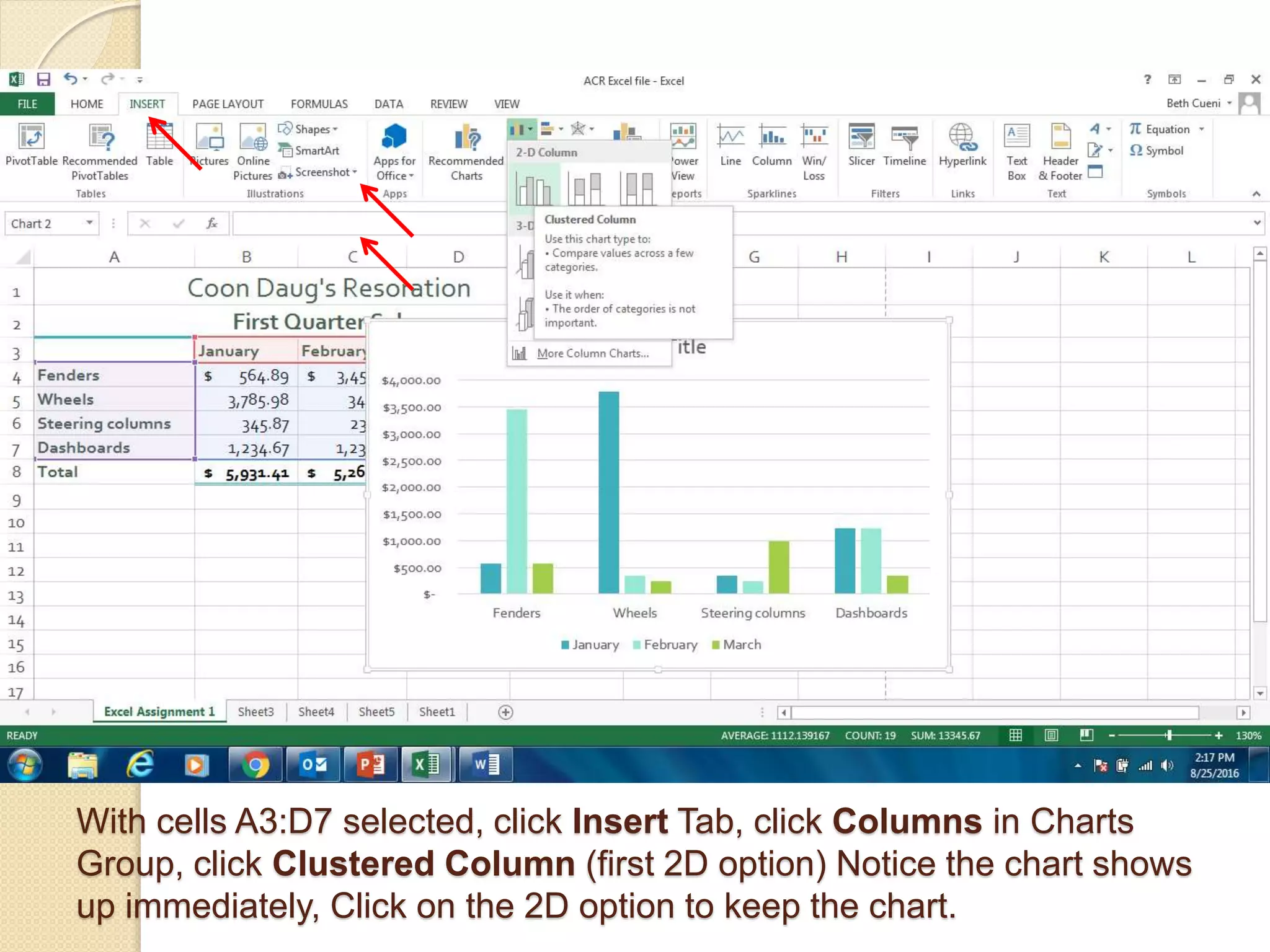
Task: Open Recommended PivotTables
Action: click(x=100, y=152)
